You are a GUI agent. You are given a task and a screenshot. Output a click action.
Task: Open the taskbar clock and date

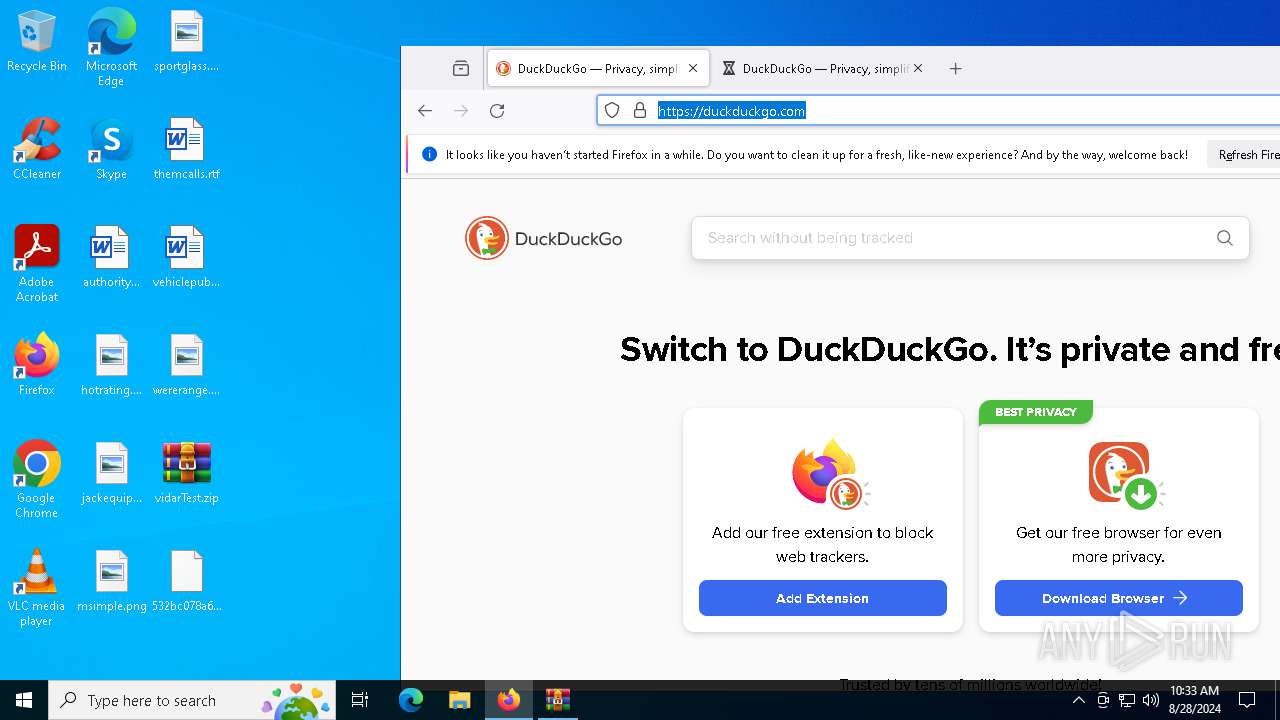(1195, 701)
